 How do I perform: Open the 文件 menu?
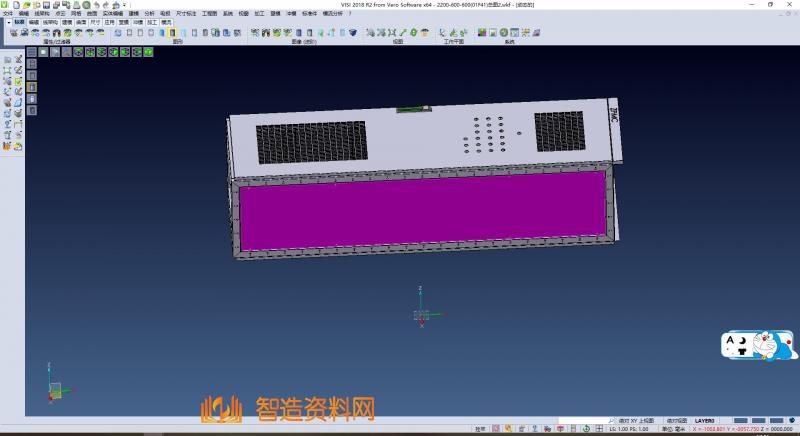click(8, 14)
